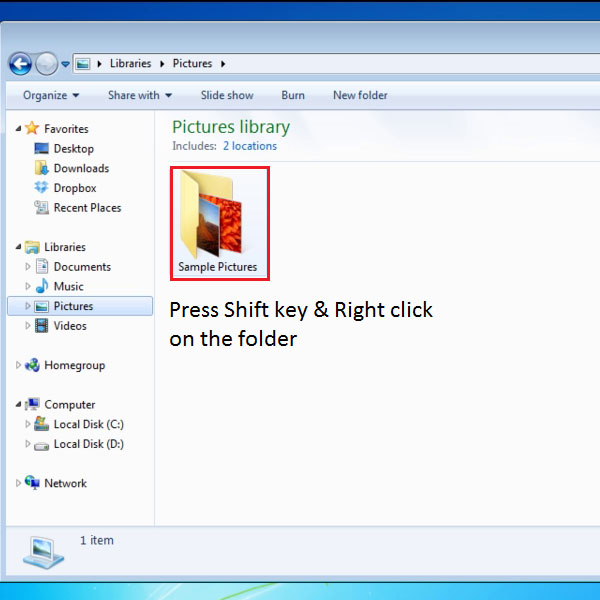This screenshot has width=600, height=600.
Task: Click Burn in the toolbar
Action: (293, 95)
